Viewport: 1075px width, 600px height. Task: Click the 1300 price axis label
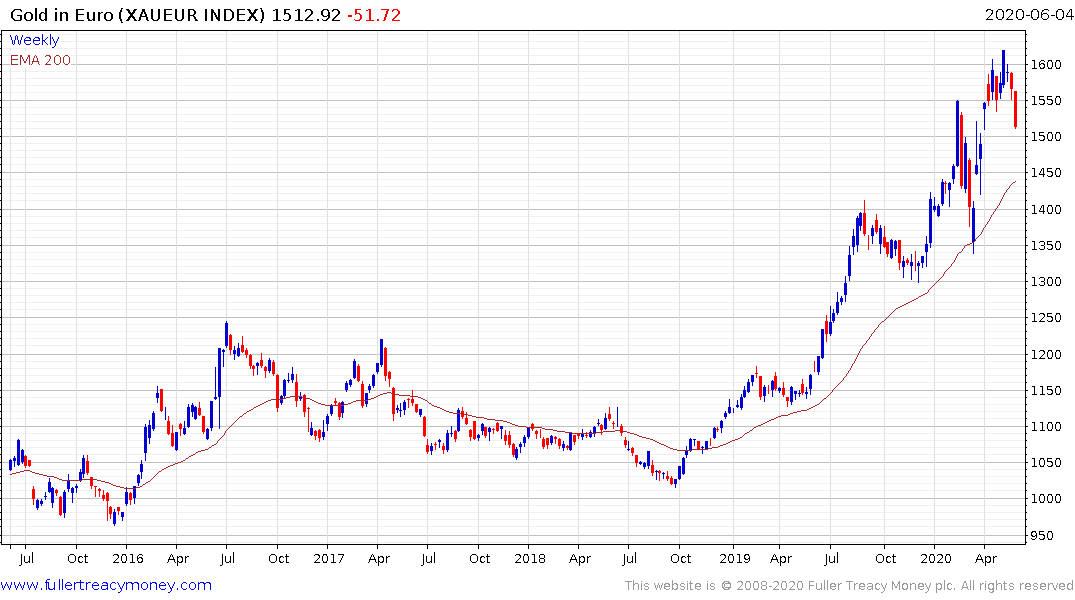(1046, 282)
